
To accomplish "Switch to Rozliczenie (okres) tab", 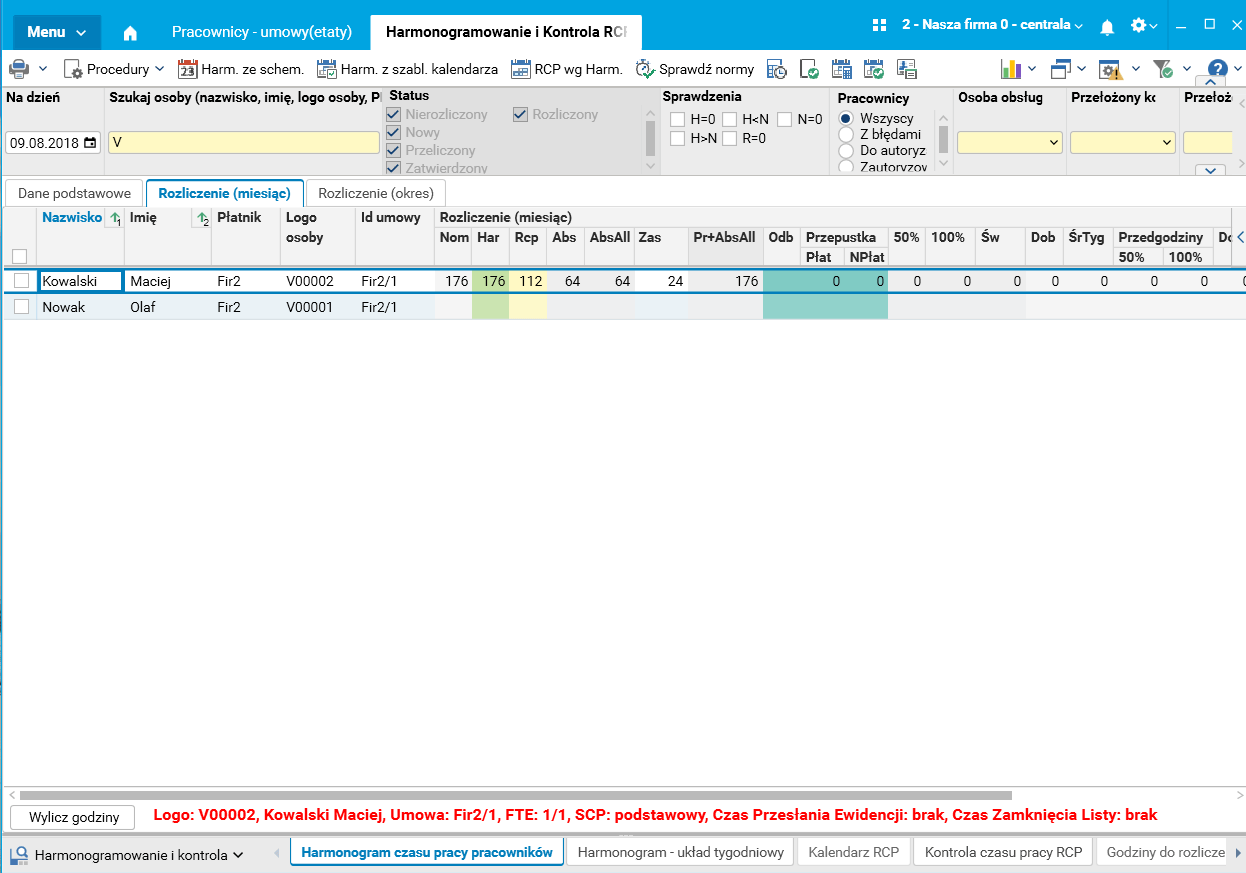I will 376,194.
